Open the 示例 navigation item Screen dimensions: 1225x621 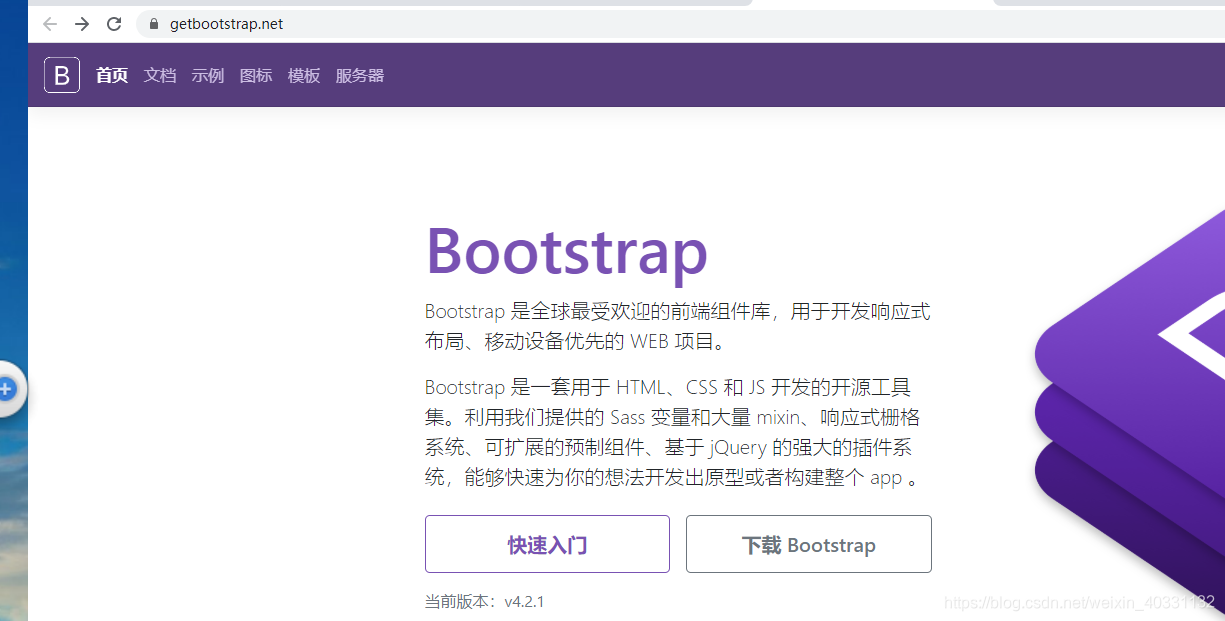click(x=207, y=75)
